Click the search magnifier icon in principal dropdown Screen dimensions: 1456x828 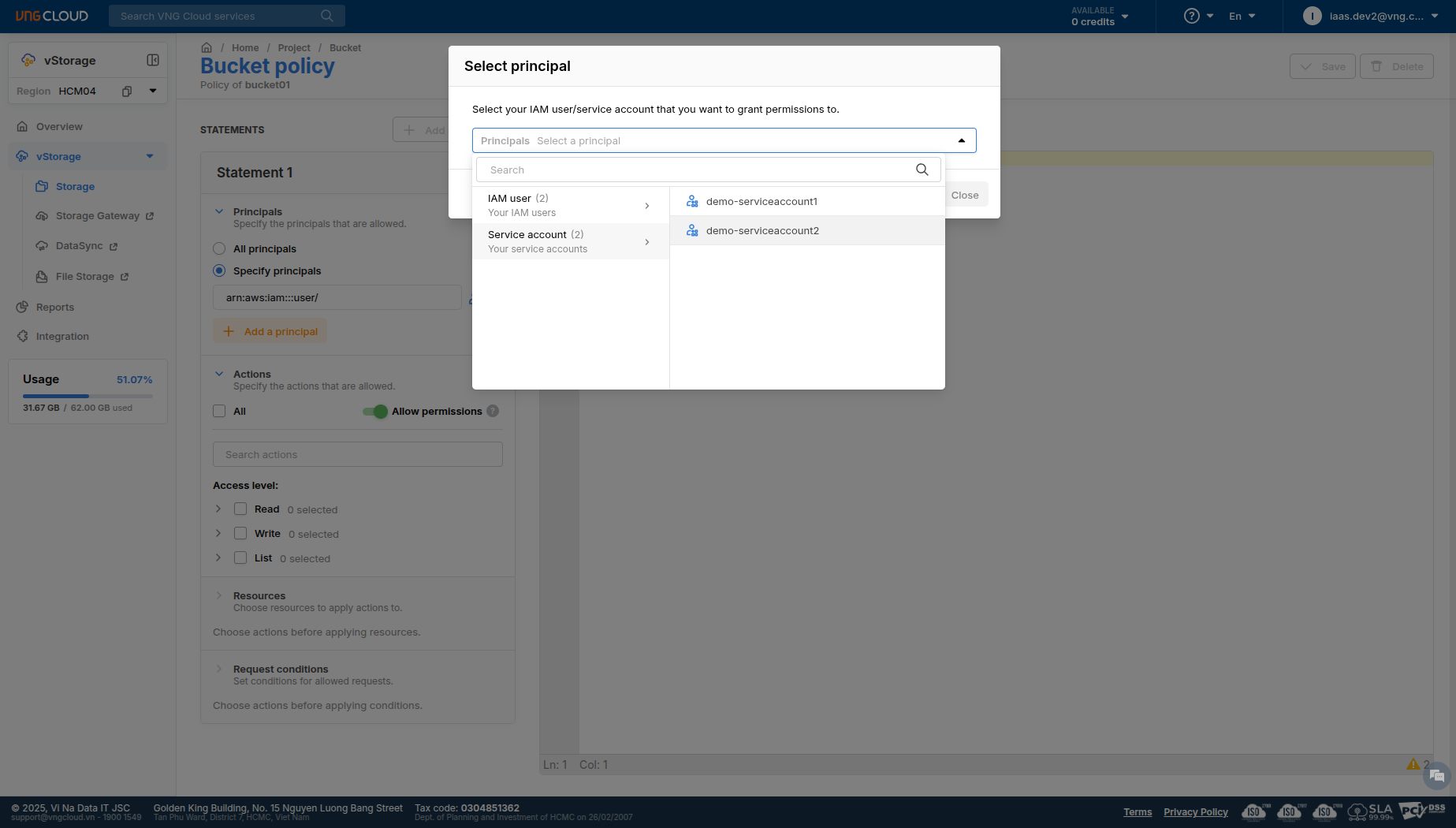click(x=922, y=170)
